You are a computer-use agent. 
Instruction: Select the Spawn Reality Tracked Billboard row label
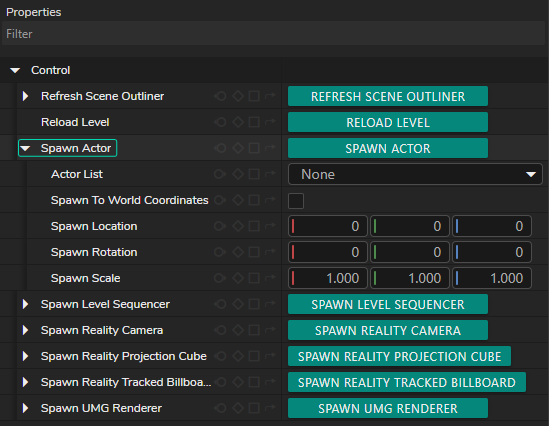(x=126, y=382)
